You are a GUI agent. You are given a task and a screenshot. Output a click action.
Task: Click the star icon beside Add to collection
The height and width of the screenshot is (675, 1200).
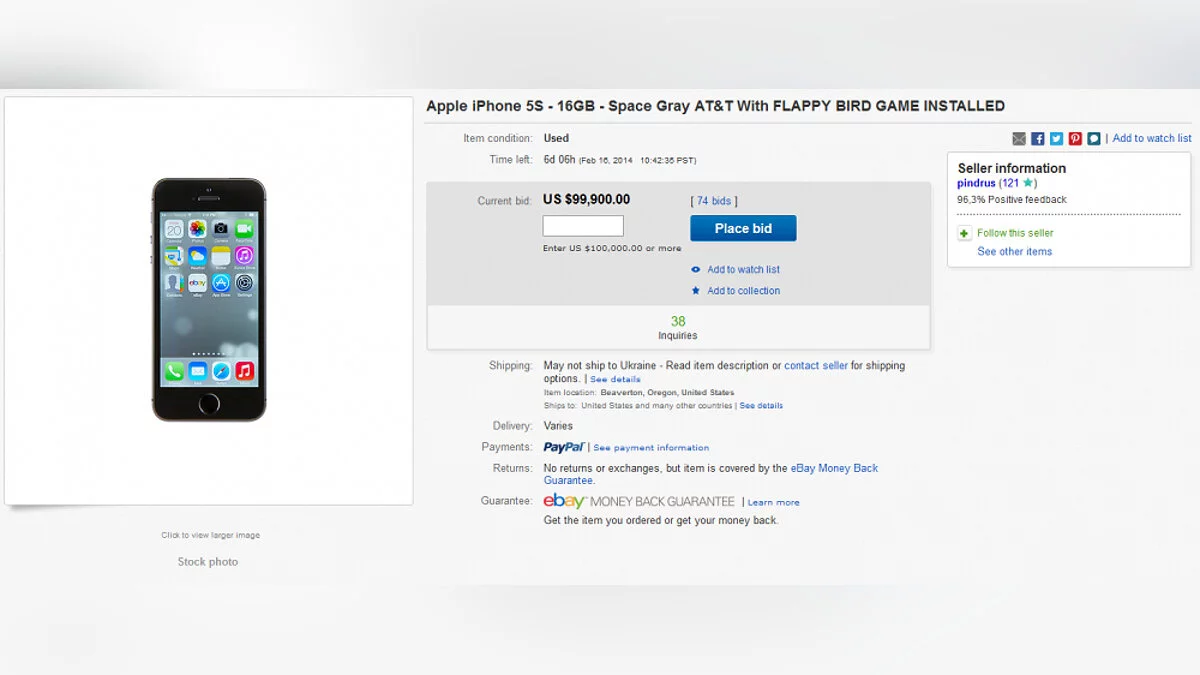[x=696, y=291]
